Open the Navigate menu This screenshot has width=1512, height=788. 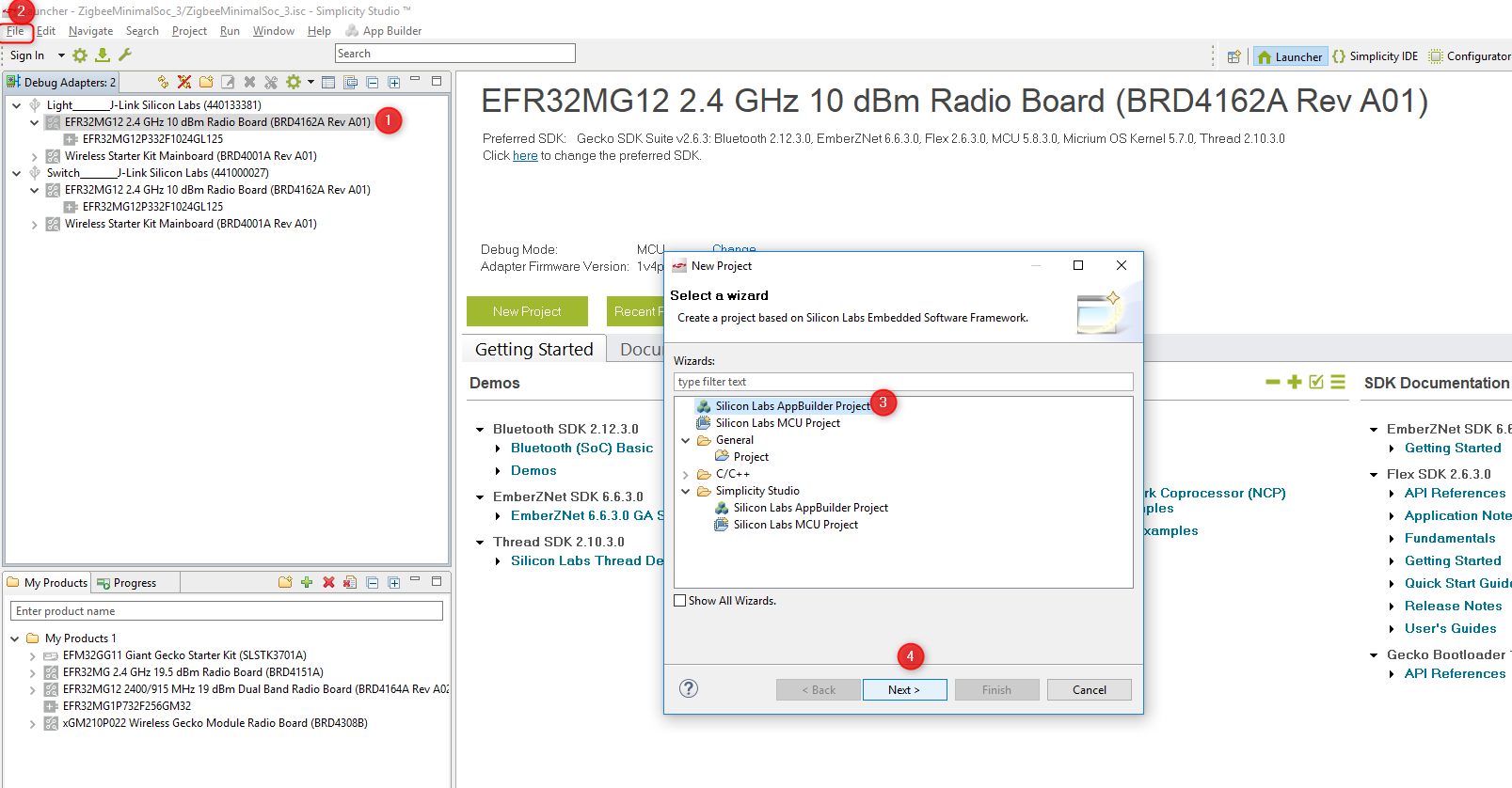tap(90, 31)
